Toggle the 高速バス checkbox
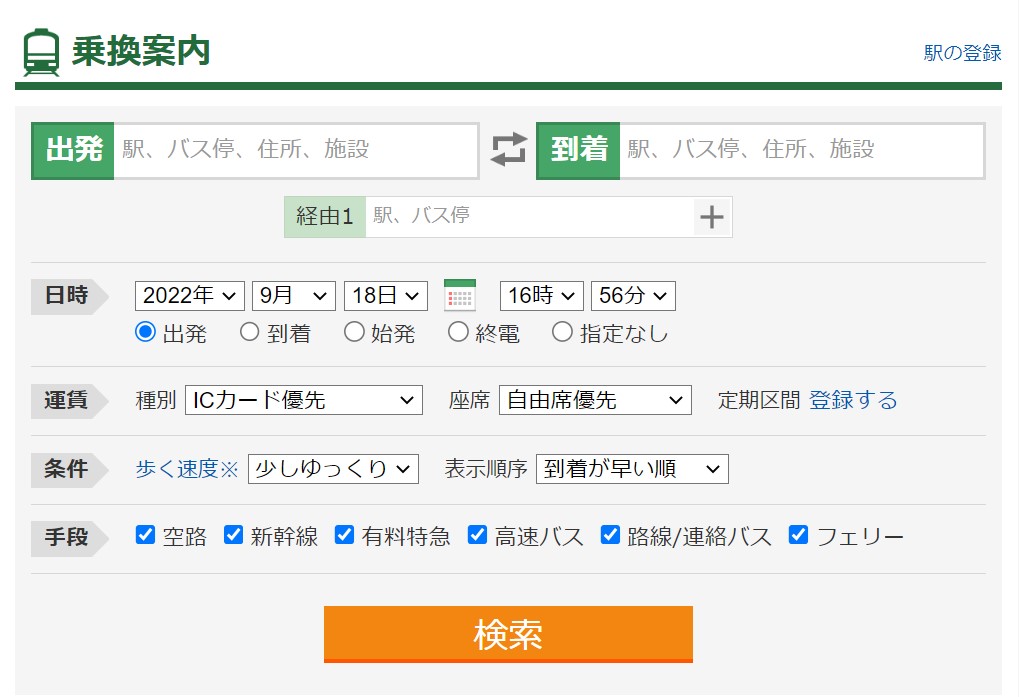 point(478,535)
